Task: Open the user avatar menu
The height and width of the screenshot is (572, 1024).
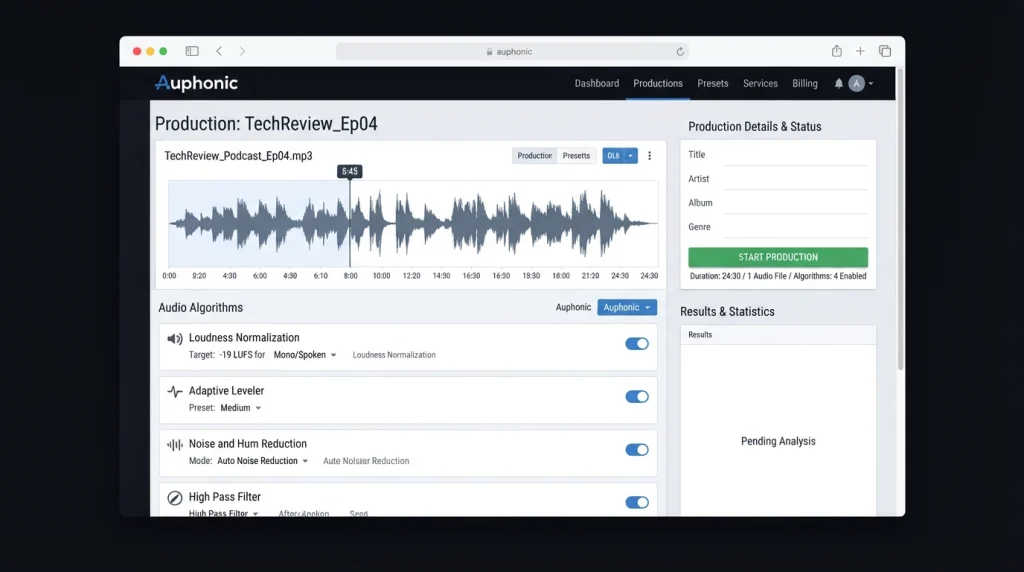Action: [856, 84]
